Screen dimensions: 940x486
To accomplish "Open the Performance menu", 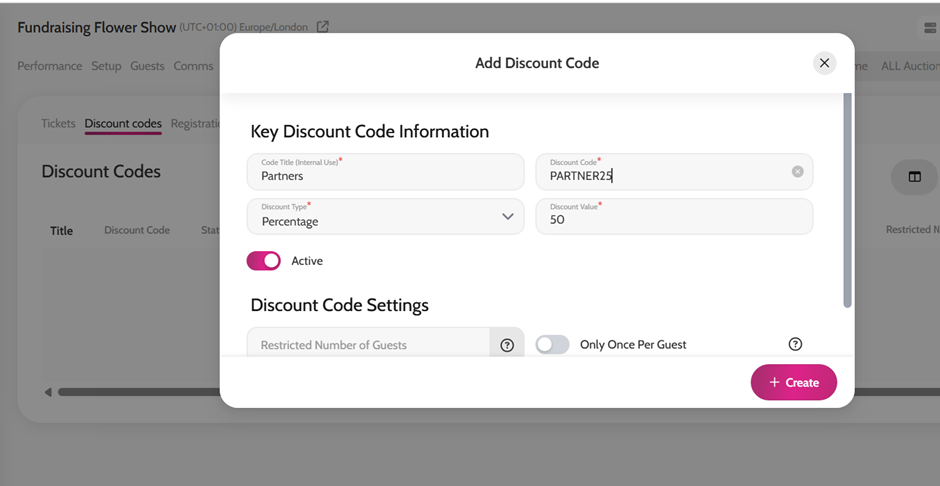I will pos(50,66).
